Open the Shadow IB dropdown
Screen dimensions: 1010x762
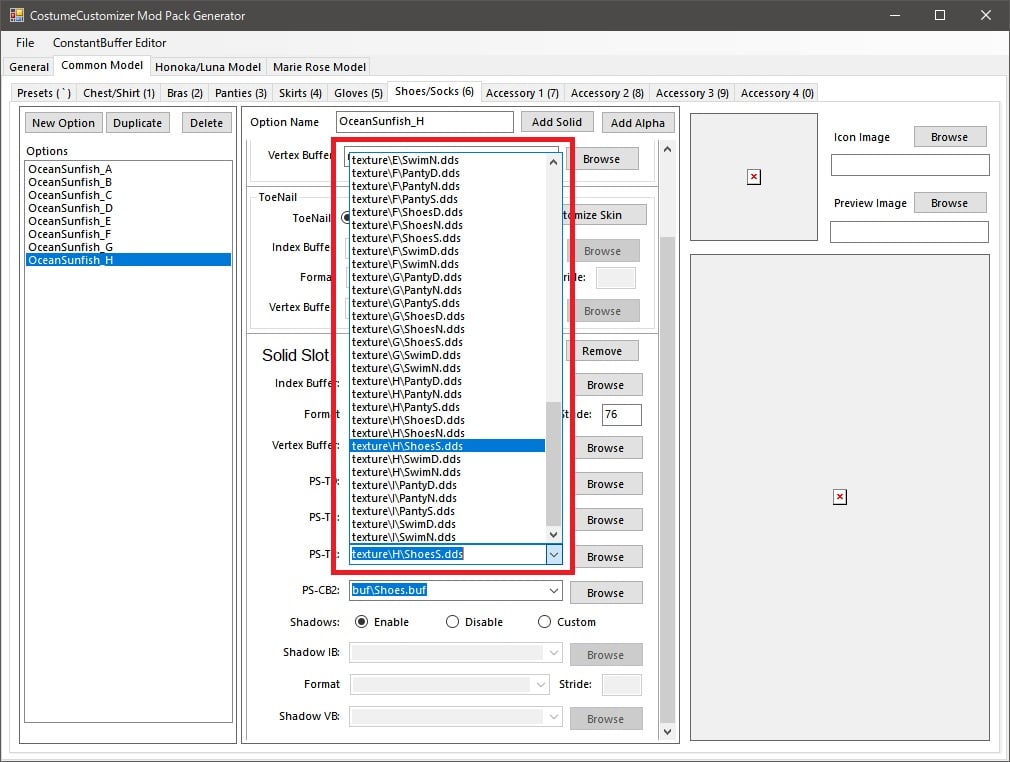click(x=553, y=653)
